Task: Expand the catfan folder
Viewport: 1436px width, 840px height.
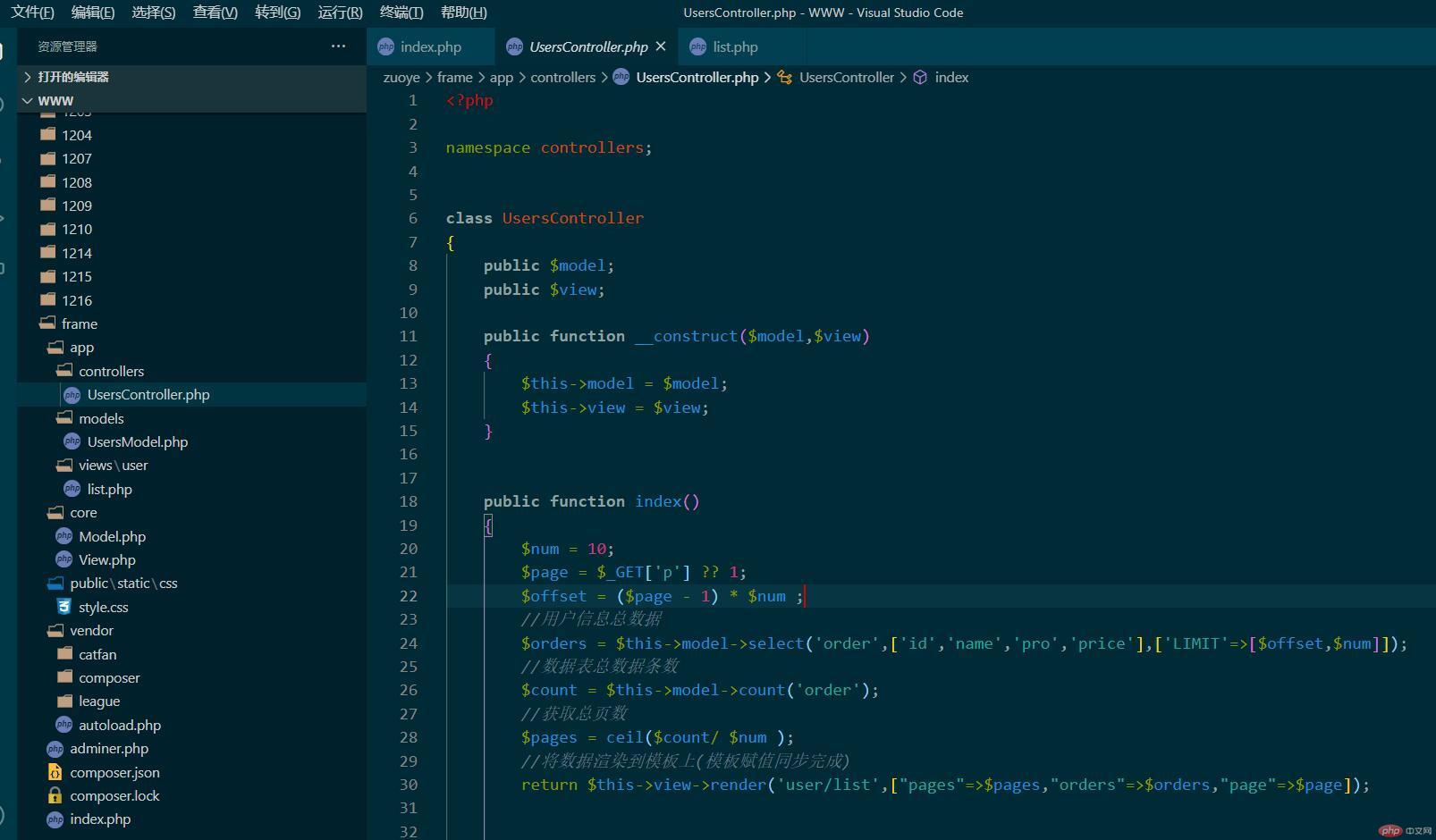Action: (191, 654)
